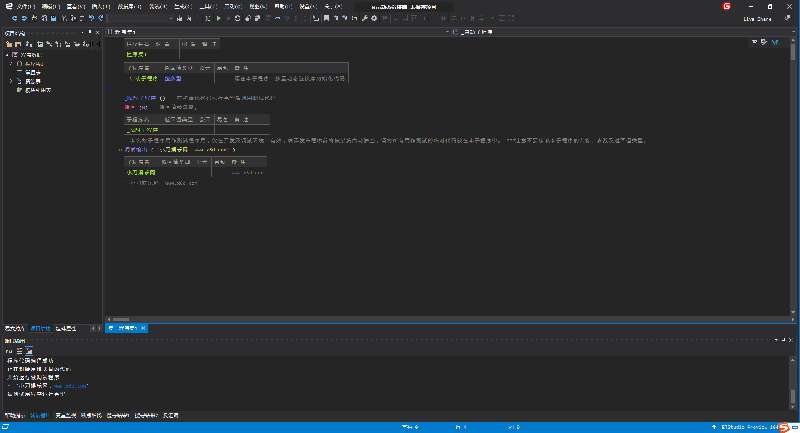
Task: Expand the third collapsed node in the left tree
Action: click(x=12, y=80)
